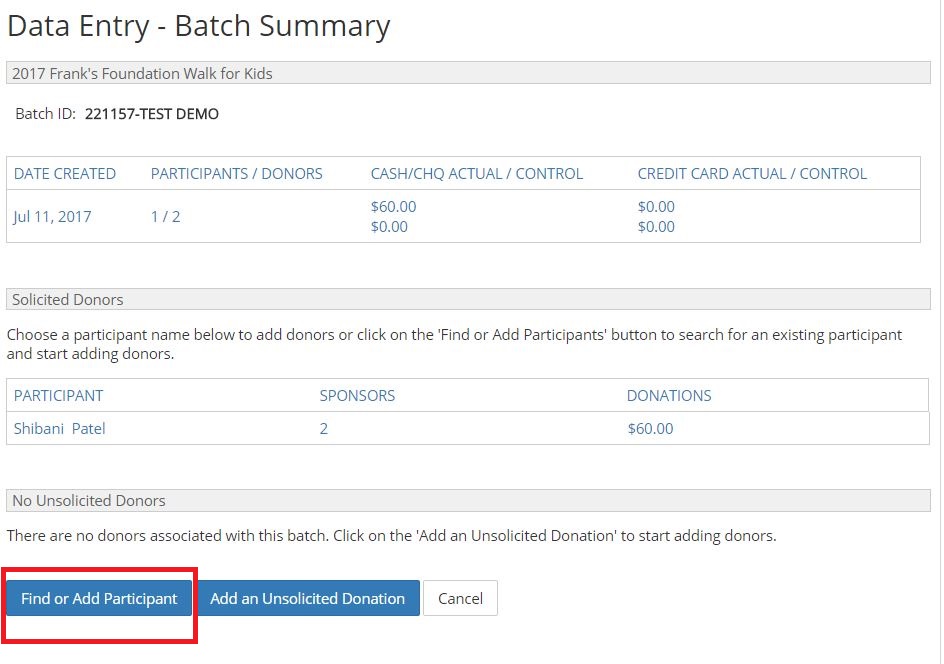The width and height of the screenshot is (944, 664).
Task: Click PARTICIPANTS / DONORS column header
Action: click(x=237, y=173)
